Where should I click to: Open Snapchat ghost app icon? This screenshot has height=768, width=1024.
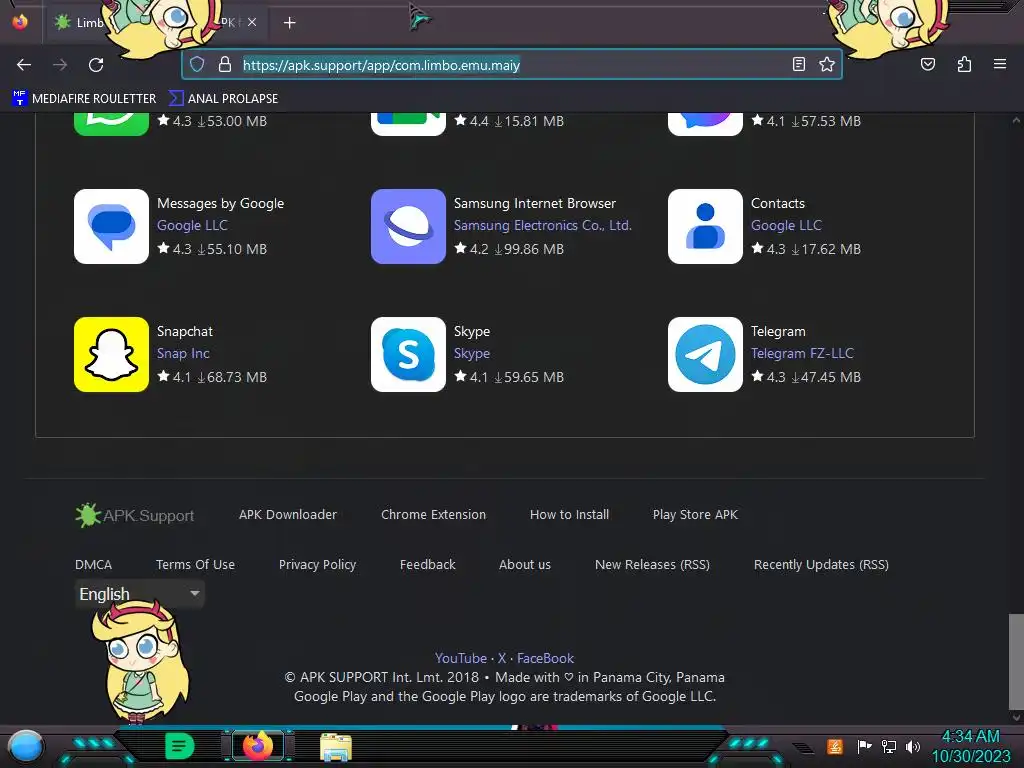[112, 355]
